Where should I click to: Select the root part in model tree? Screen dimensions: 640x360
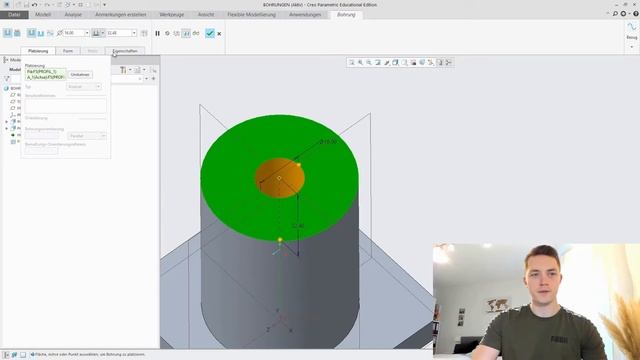(x=12, y=88)
